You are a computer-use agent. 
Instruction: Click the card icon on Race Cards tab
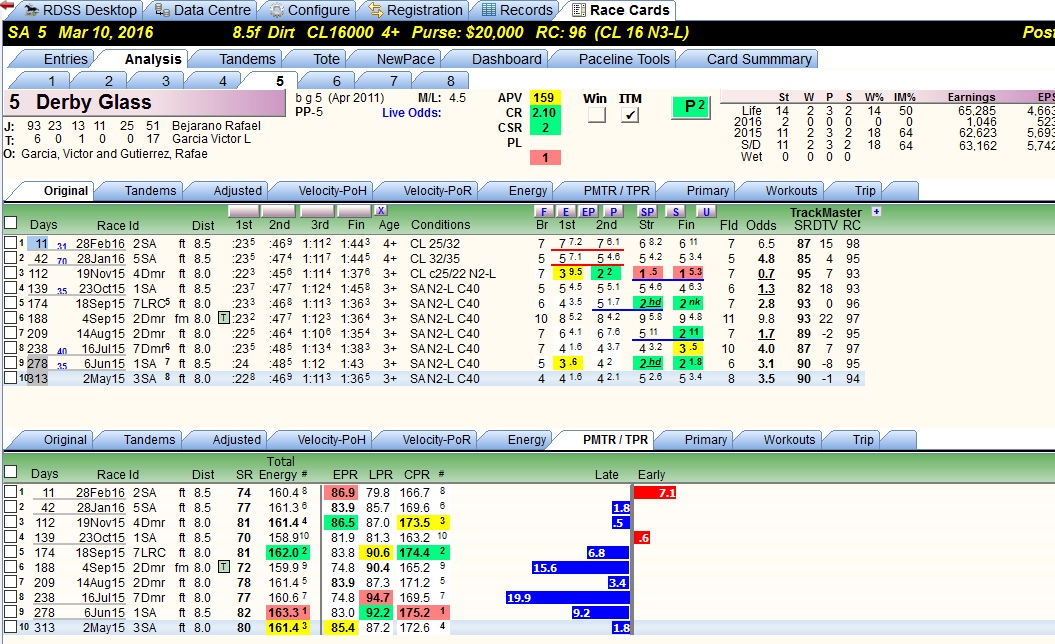[579, 10]
